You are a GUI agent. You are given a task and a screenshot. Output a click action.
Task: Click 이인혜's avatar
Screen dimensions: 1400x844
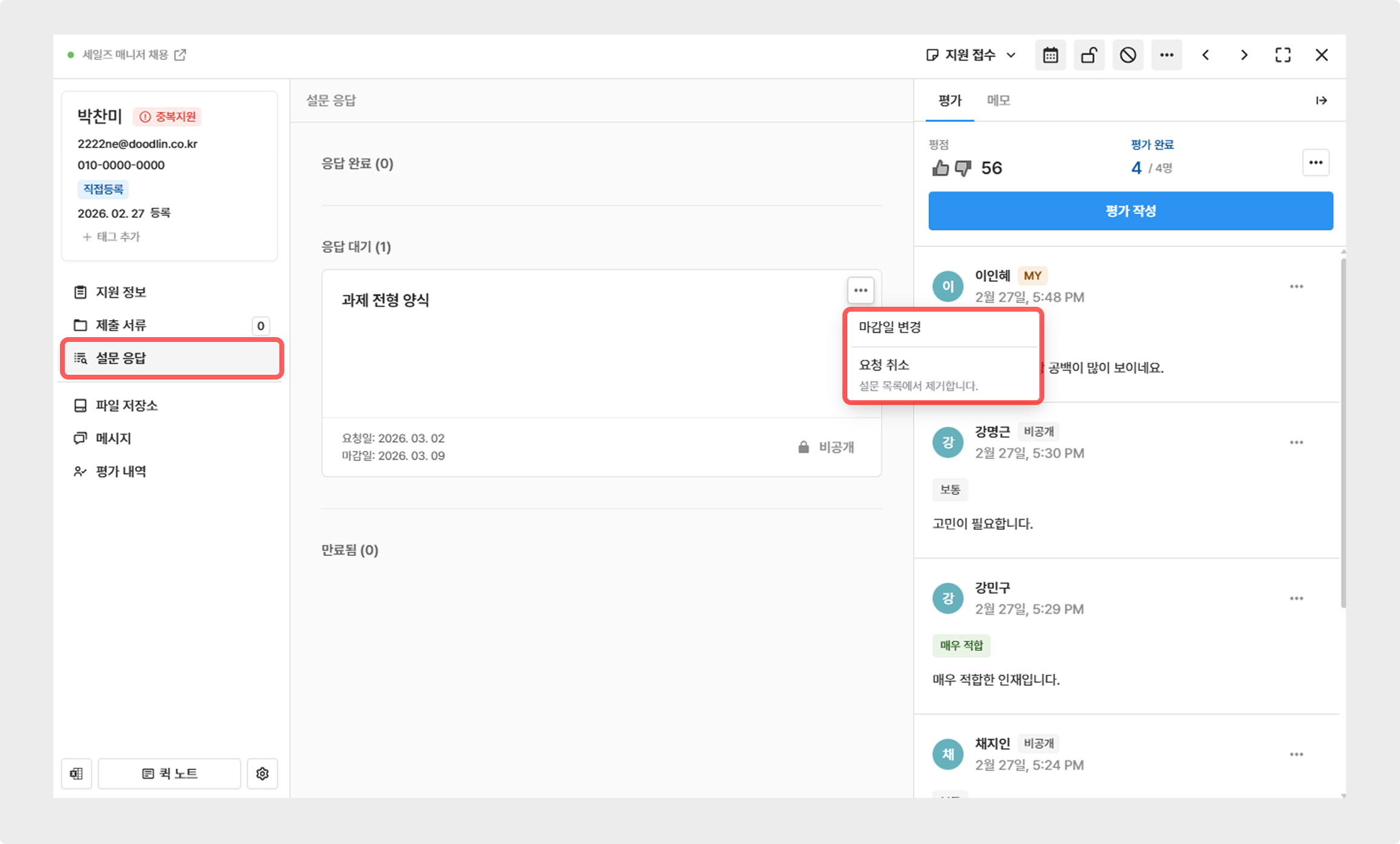pos(948,287)
